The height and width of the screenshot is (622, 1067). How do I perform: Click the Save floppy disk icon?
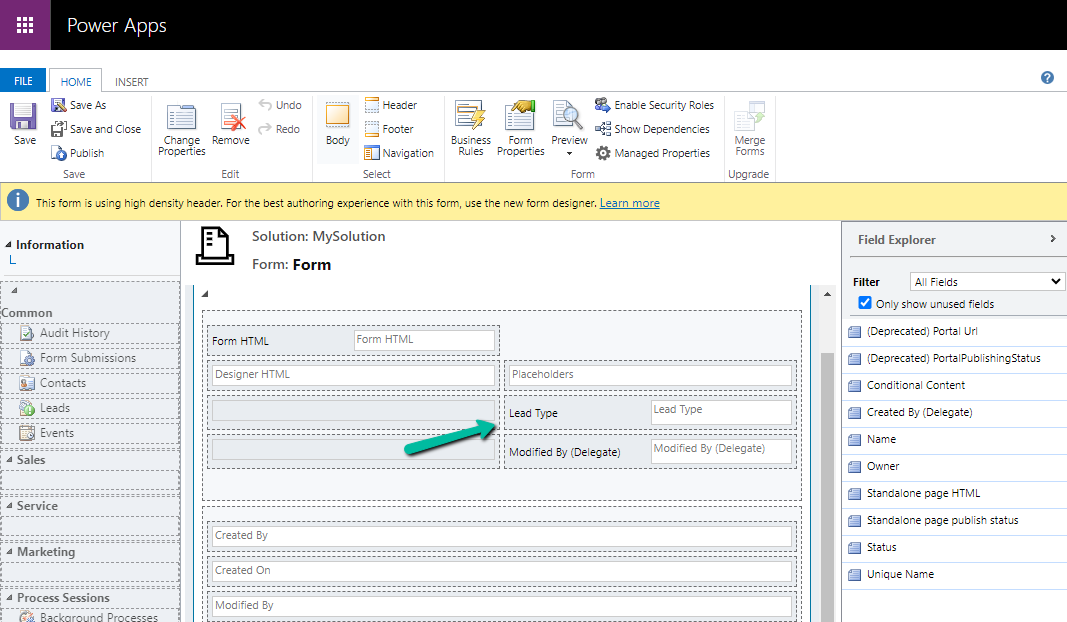click(24, 118)
